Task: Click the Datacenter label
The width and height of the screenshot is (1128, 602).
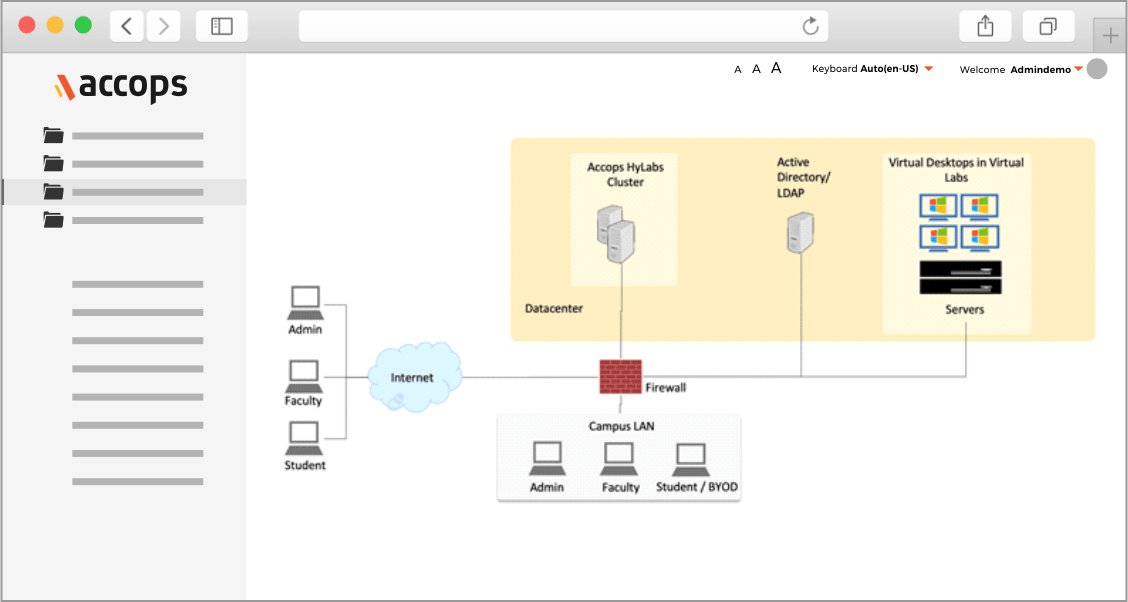Action: (554, 309)
